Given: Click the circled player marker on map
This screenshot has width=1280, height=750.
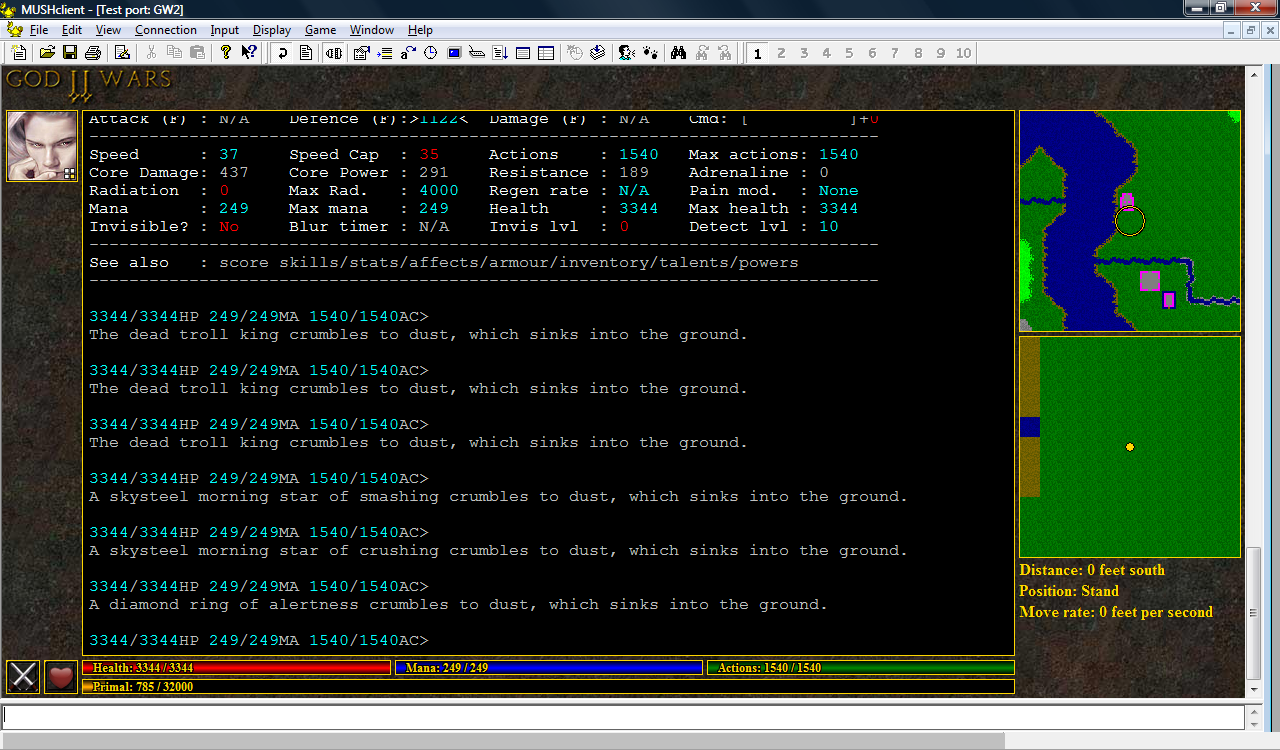Looking at the screenshot, I should click(1129, 221).
